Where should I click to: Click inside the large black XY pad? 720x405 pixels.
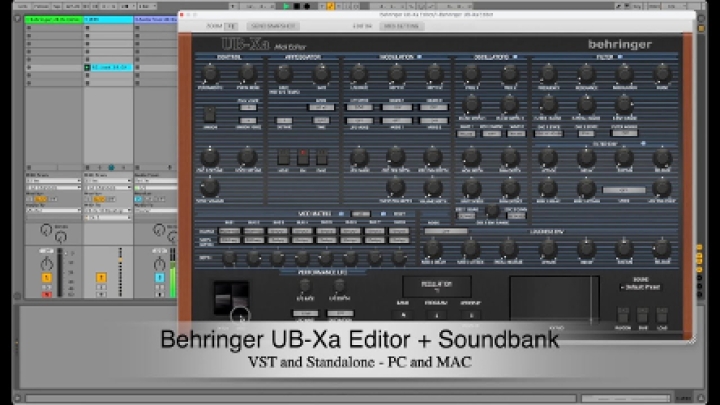tap(554, 298)
